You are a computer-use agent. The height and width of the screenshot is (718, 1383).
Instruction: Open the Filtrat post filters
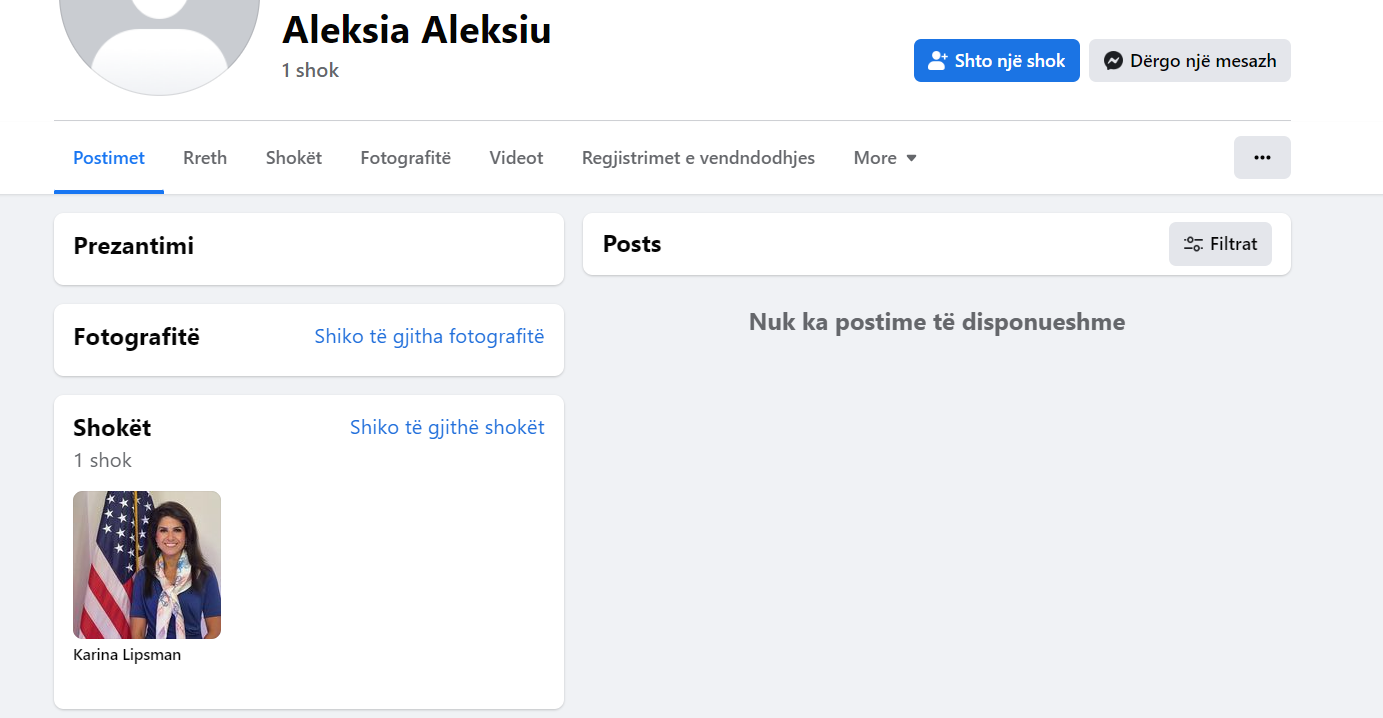(1220, 244)
